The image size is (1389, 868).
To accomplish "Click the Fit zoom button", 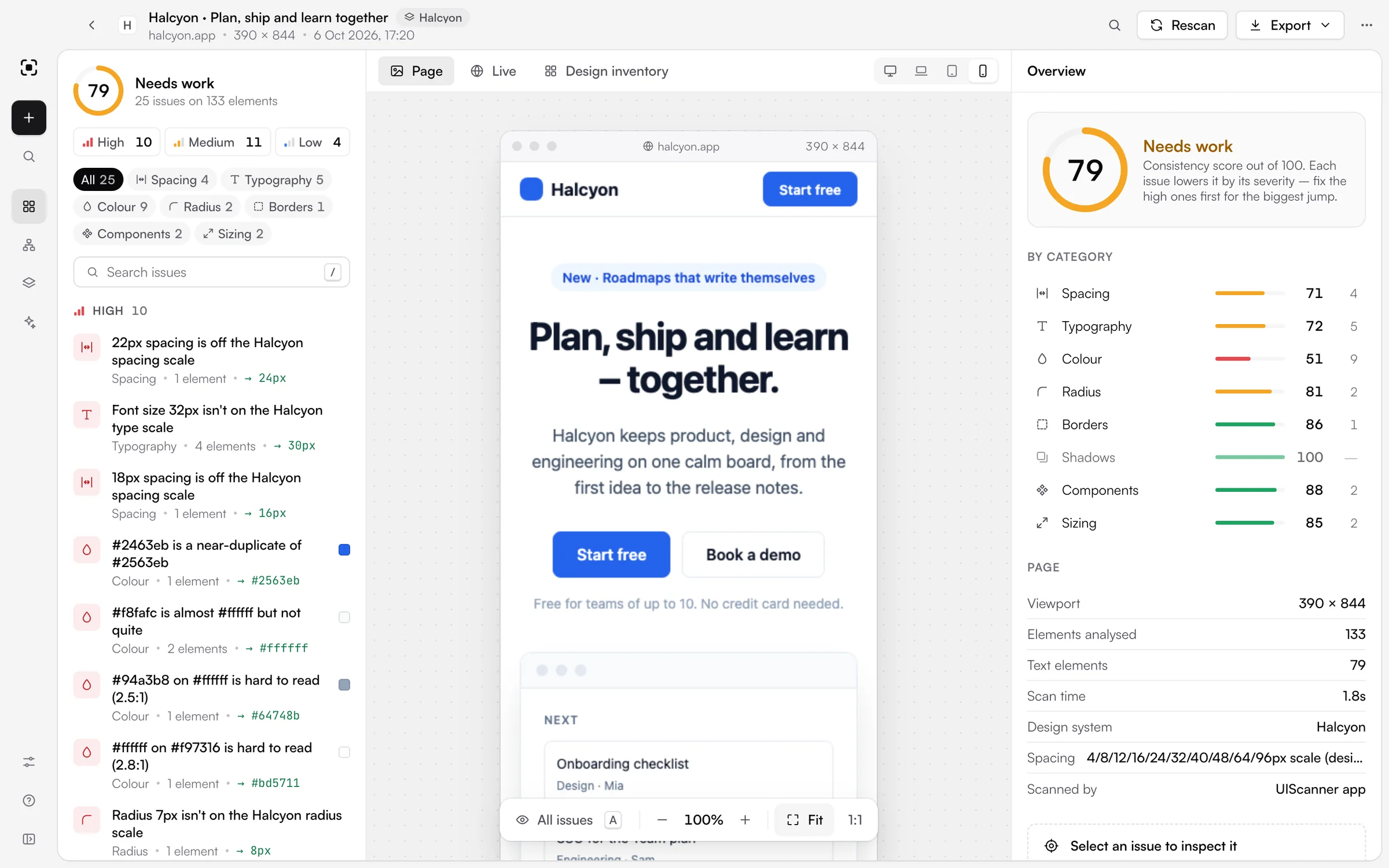I will point(804,820).
